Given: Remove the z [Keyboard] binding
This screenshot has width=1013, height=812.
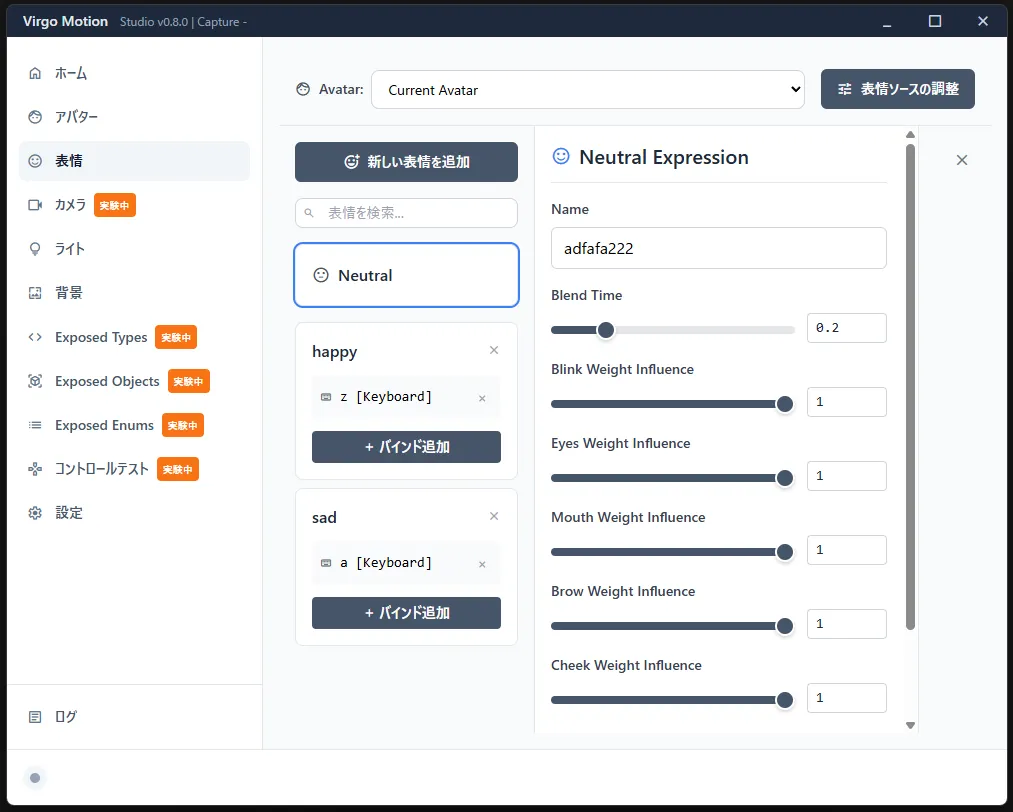Looking at the screenshot, I should point(482,398).
